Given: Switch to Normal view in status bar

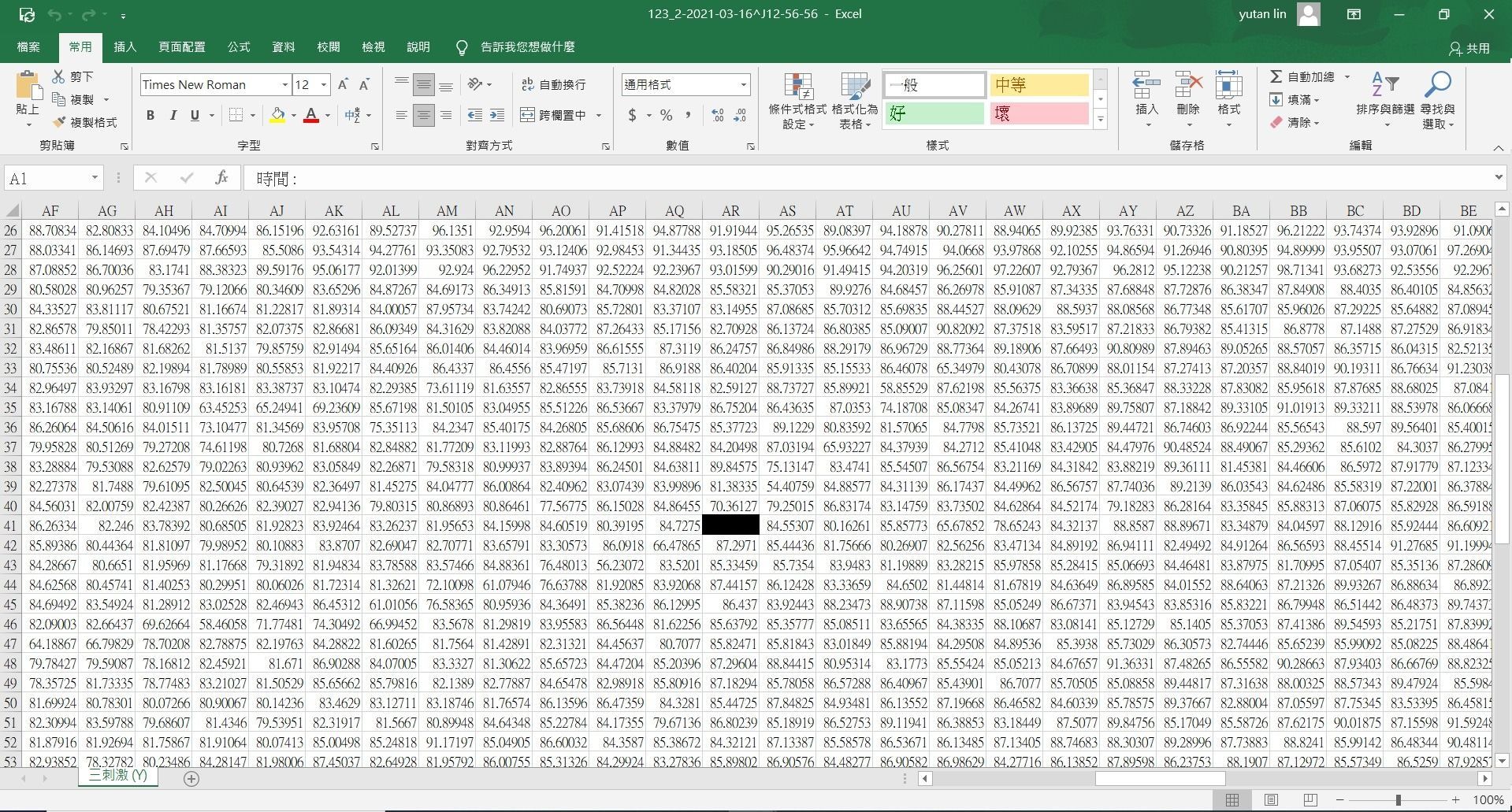Looking at the screenshot, I should click(1232, 800).
